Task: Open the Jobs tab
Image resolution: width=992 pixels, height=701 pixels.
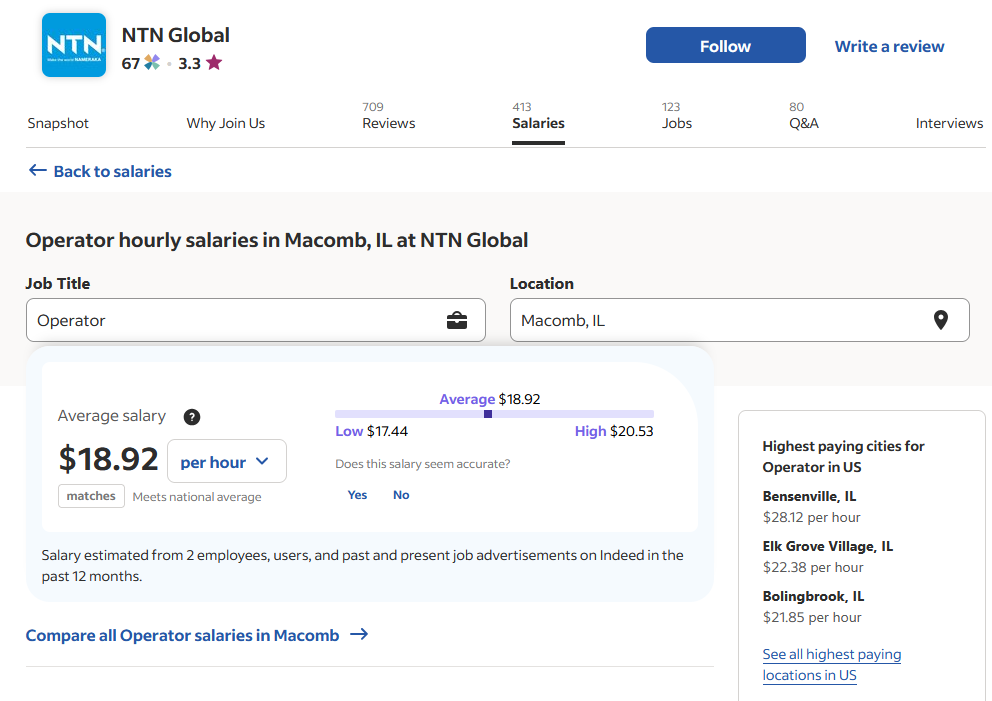Action: point(677,116)
